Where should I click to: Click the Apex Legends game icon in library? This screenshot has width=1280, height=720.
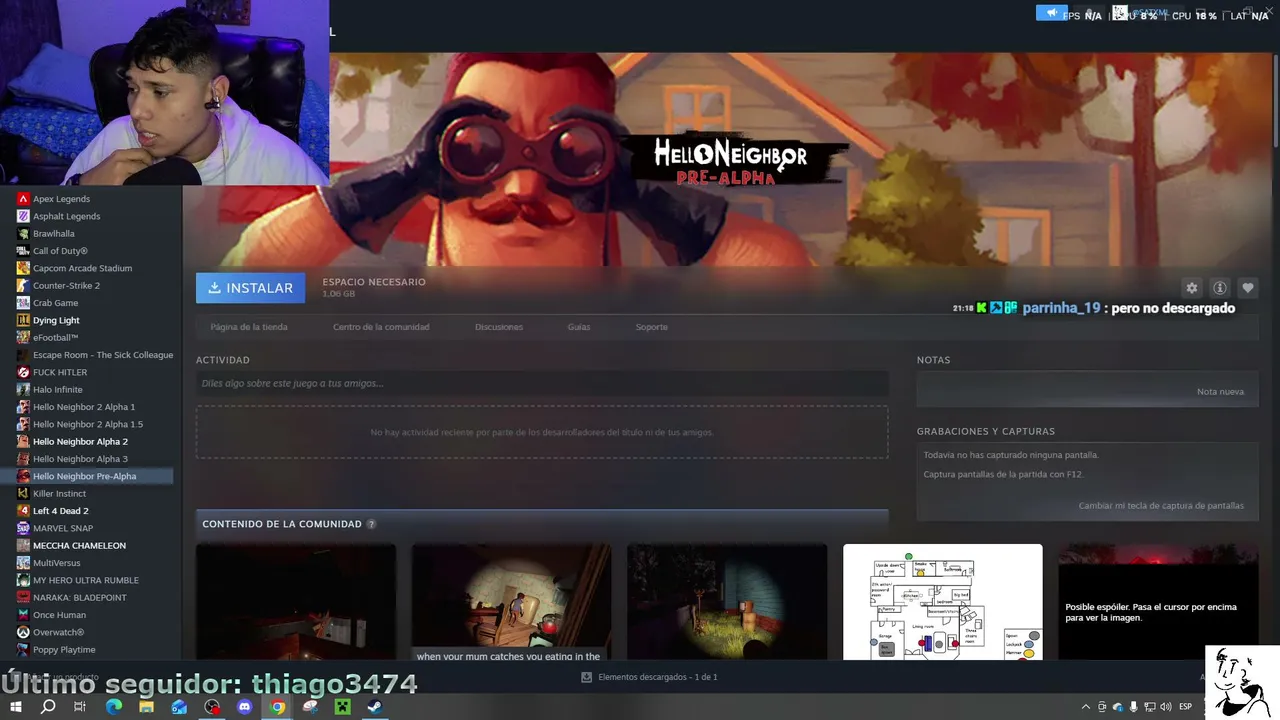click(x=23, y=199)
